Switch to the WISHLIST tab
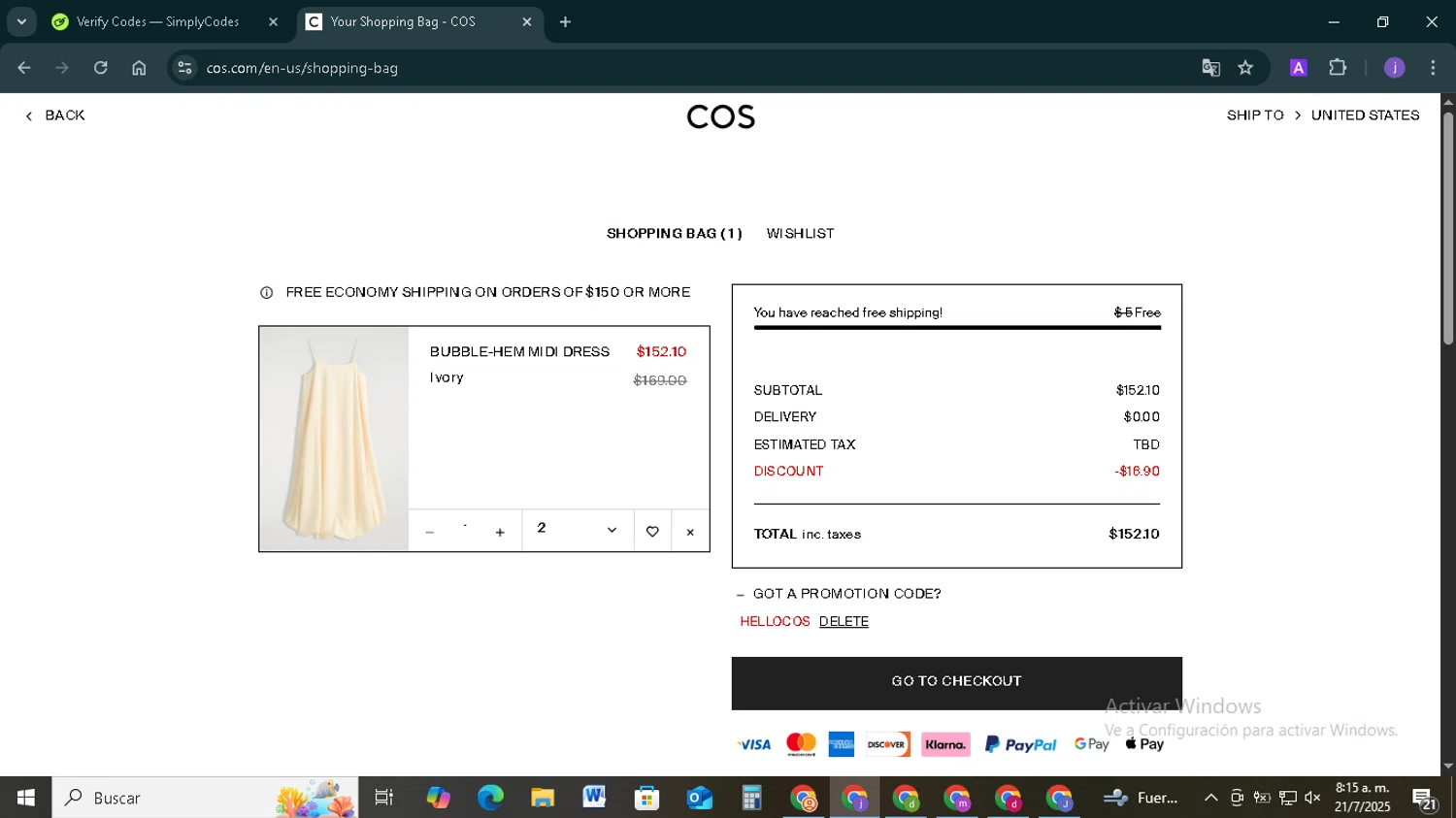 tap(800, 234)
